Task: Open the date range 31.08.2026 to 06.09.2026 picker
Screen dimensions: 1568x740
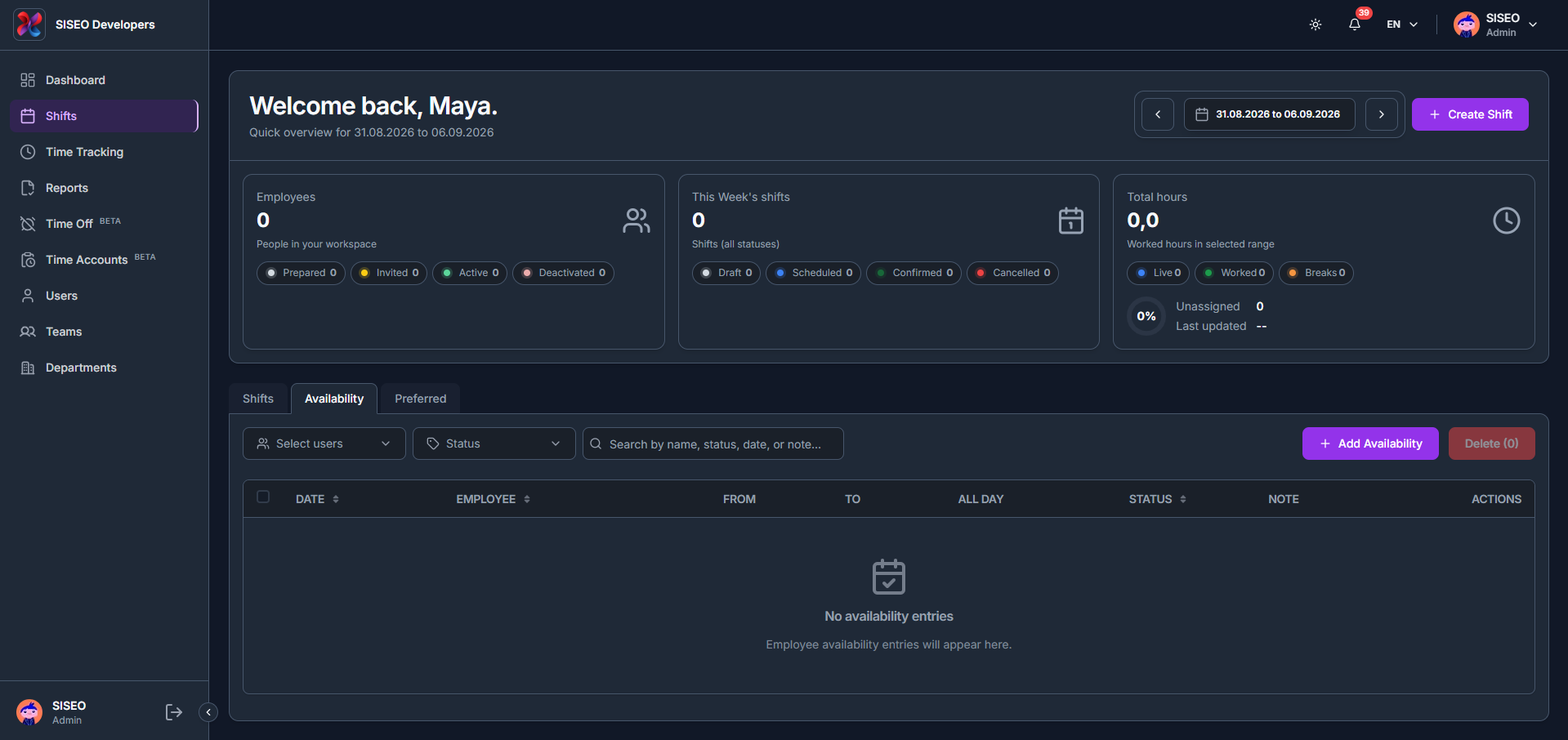Action: [1270, 114]
